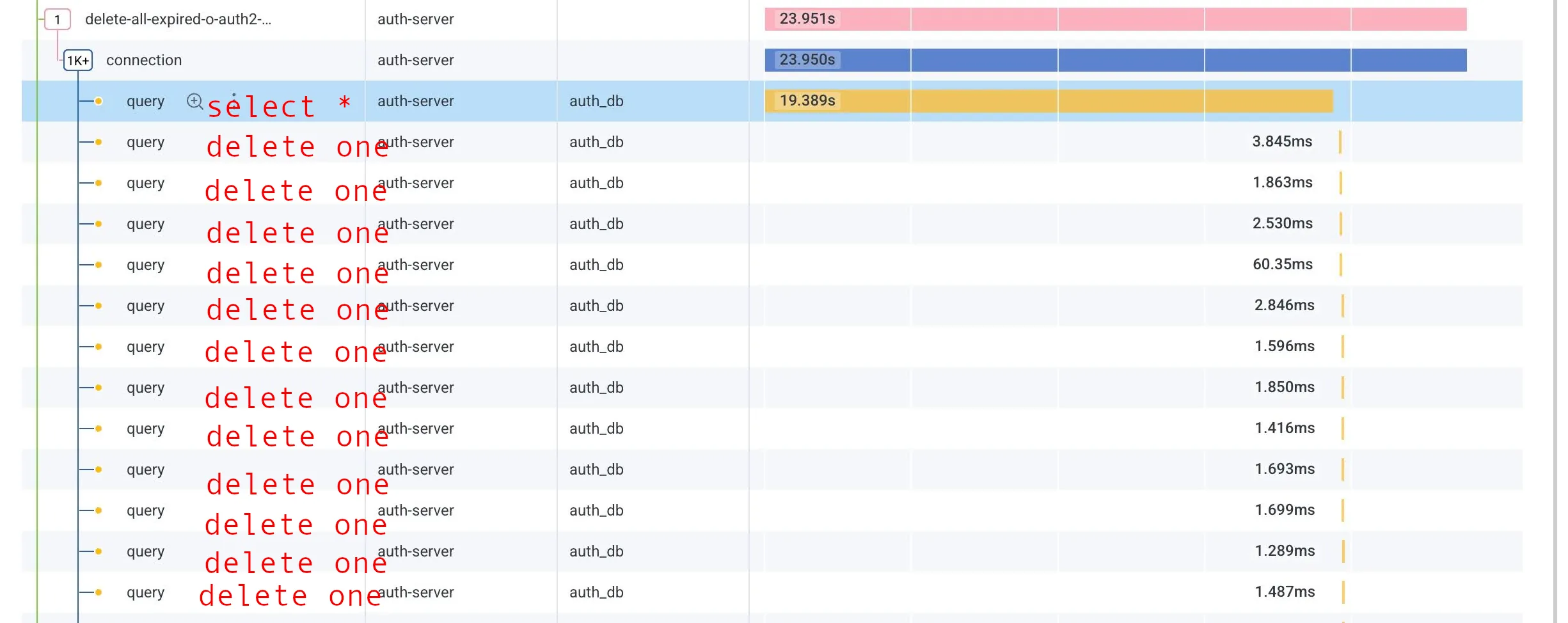This screenshot has height=623, width=1568.
Task: Click the pink 23.951s duration bar
Action: pyautogui.click(x=1114, y=19)
